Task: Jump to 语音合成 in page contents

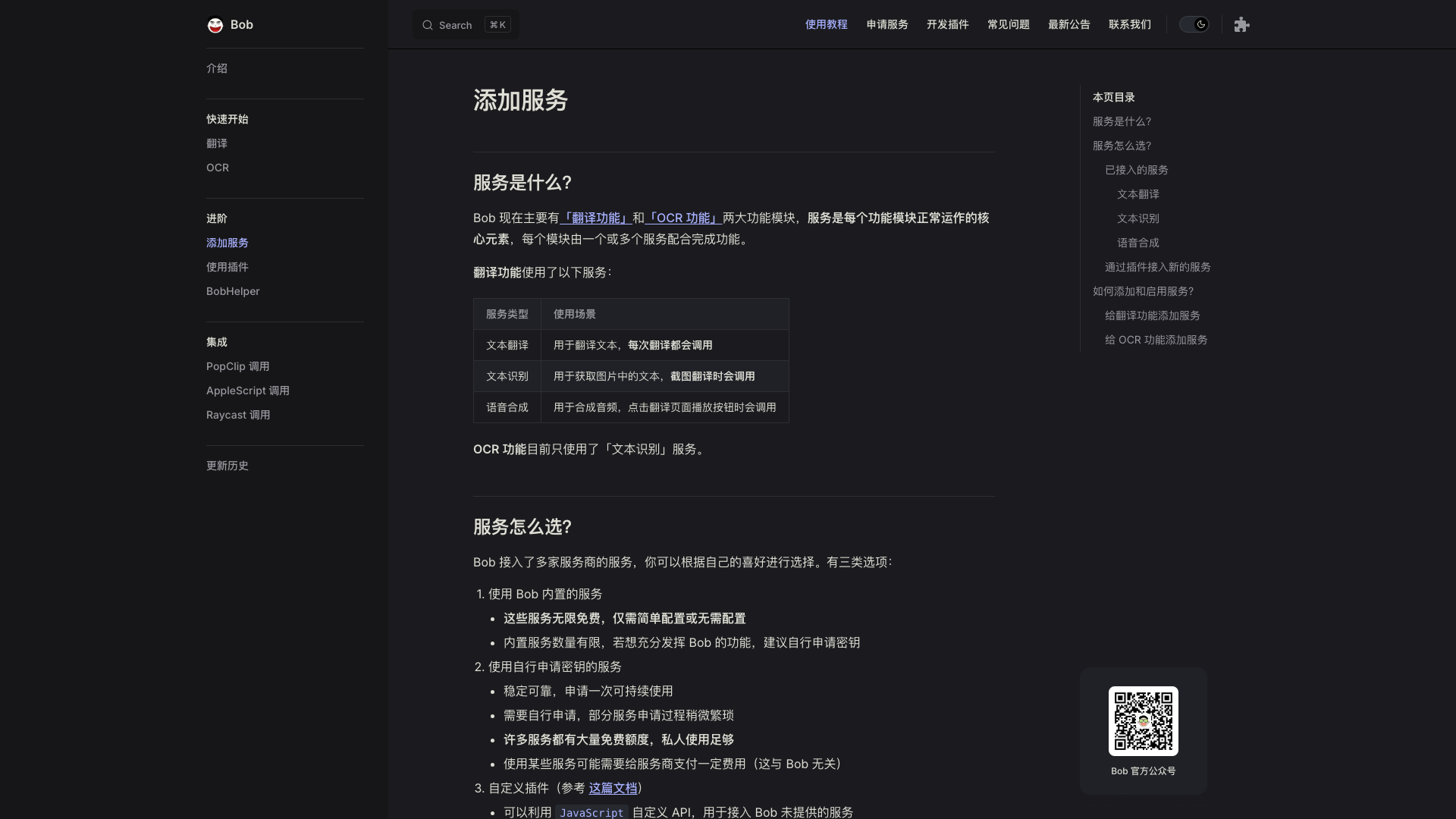Action: [x=1138, y=243]
